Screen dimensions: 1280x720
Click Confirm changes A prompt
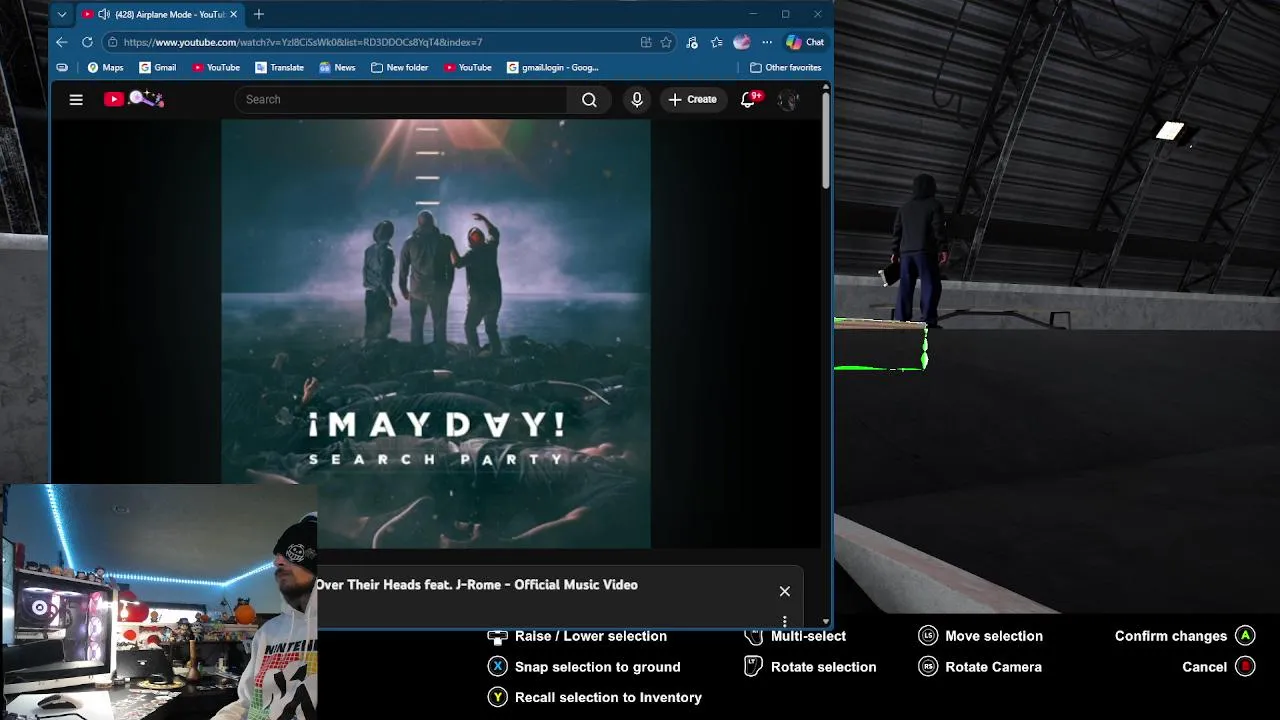pyautogui.click(x=1185, y=636)
